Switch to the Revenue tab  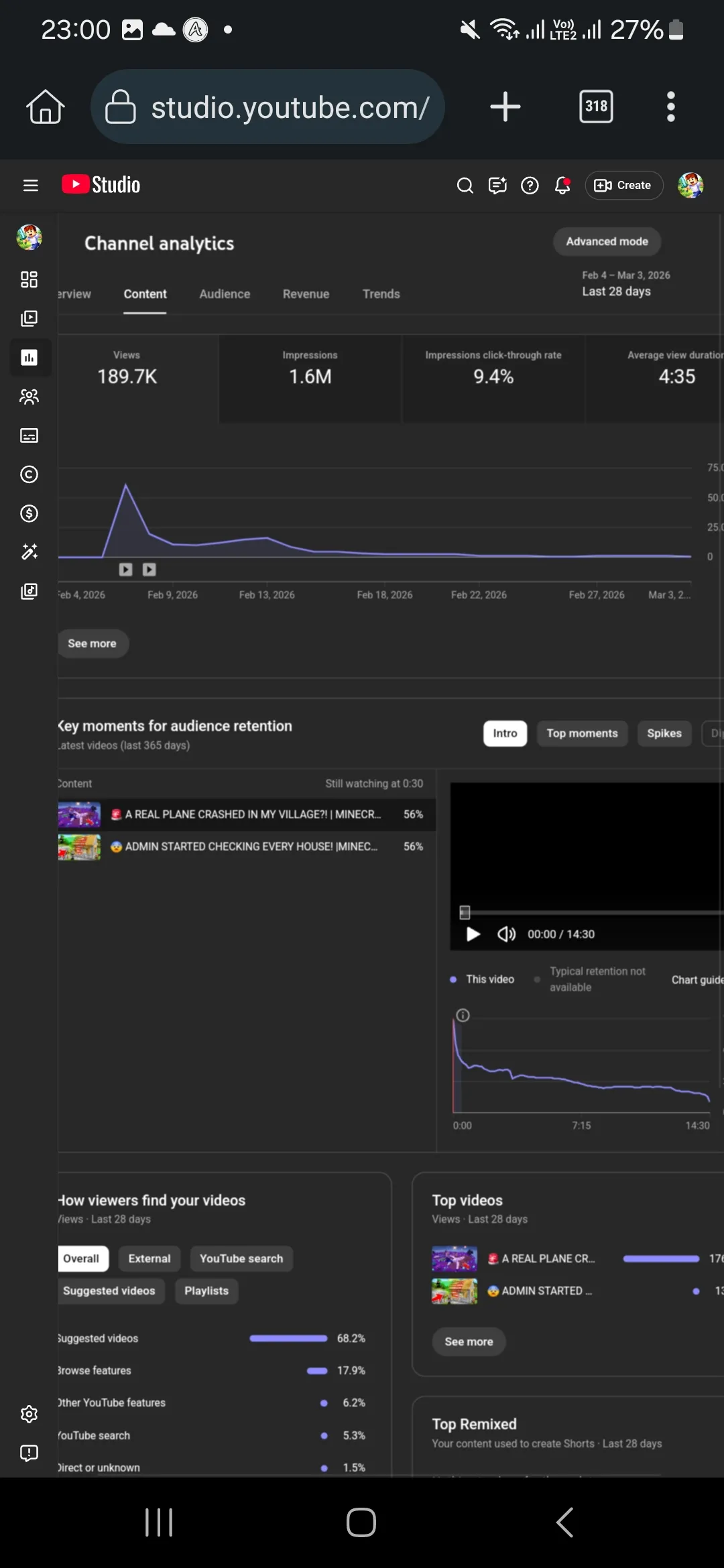pyautogui.click(x=306, y=294)
